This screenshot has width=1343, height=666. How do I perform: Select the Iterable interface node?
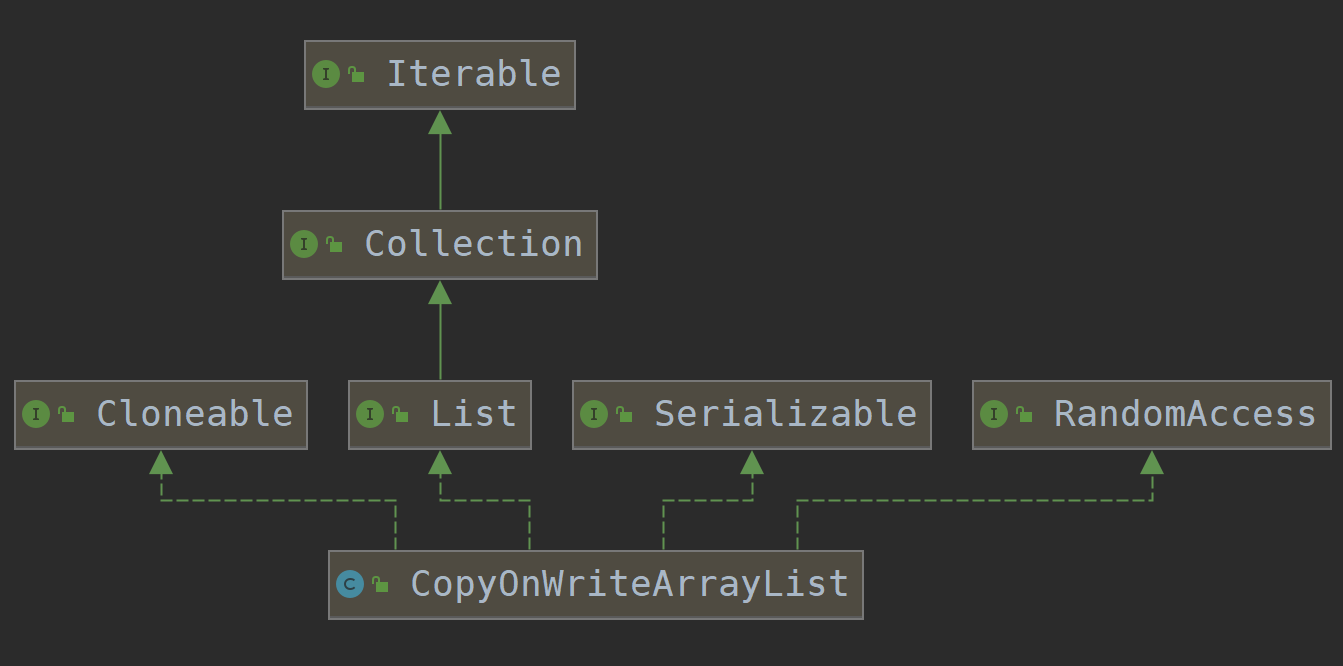pos(440,75)
